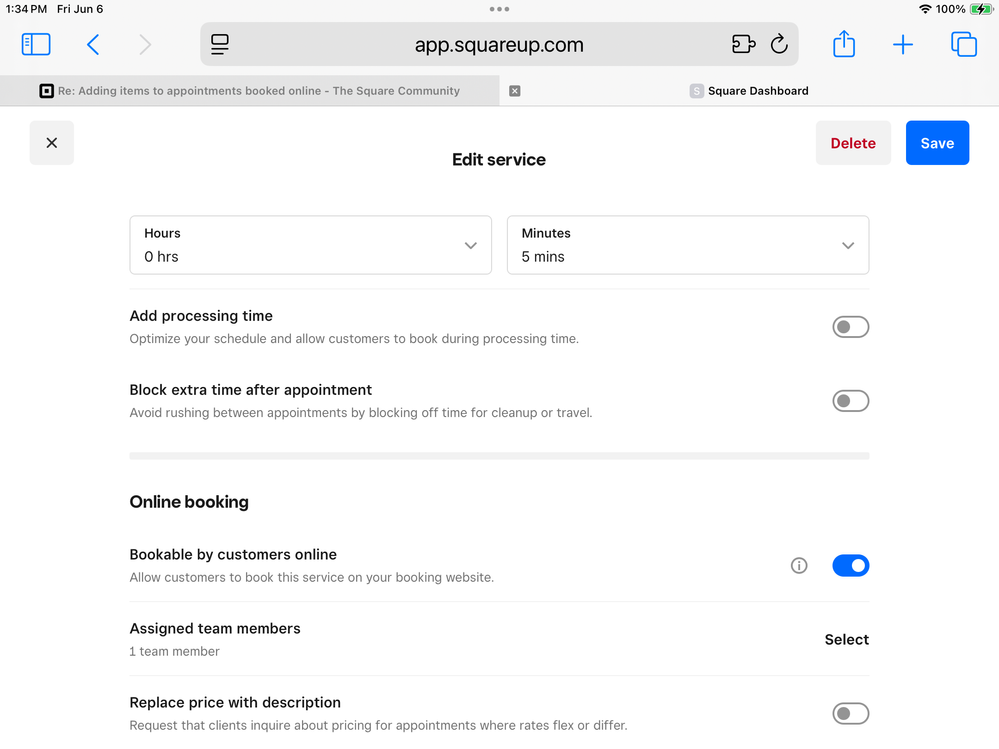This screenshot has height=749, width=999.
Task: Enable Add processing time toggle
Action: 850,327
